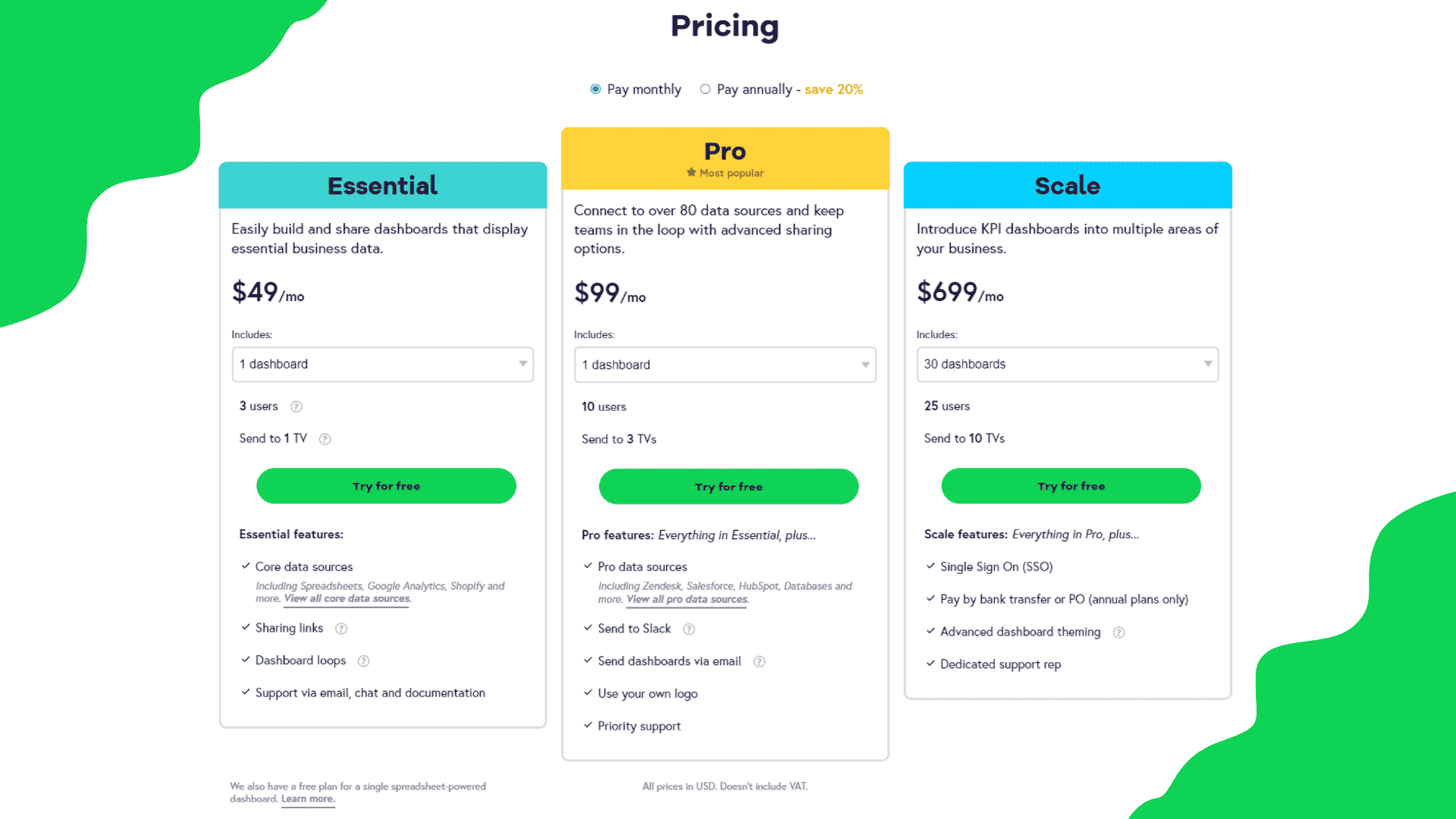Click the View all pro data sources link
Image resolution: width=1456 pixels, height=819 pixels.
[x=692, y=598]
